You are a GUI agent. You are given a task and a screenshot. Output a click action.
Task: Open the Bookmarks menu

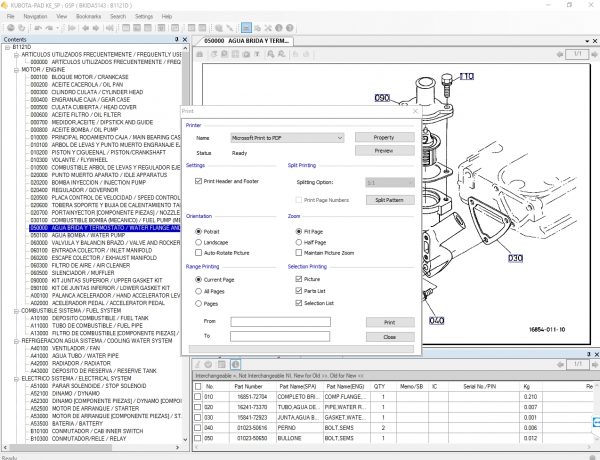88,17
